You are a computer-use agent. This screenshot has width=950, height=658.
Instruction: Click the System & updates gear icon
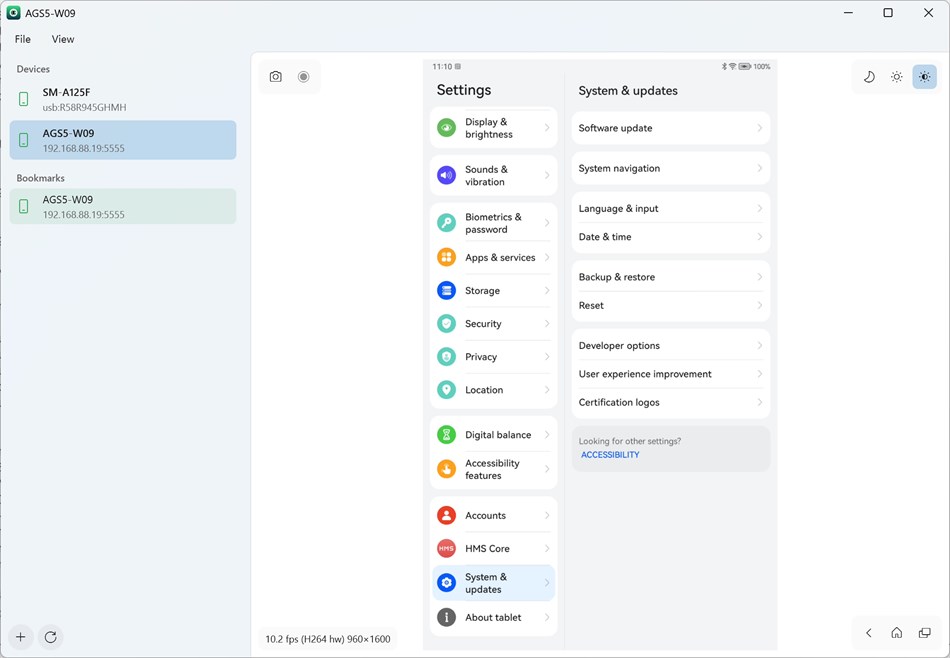[x=447, y=583]
